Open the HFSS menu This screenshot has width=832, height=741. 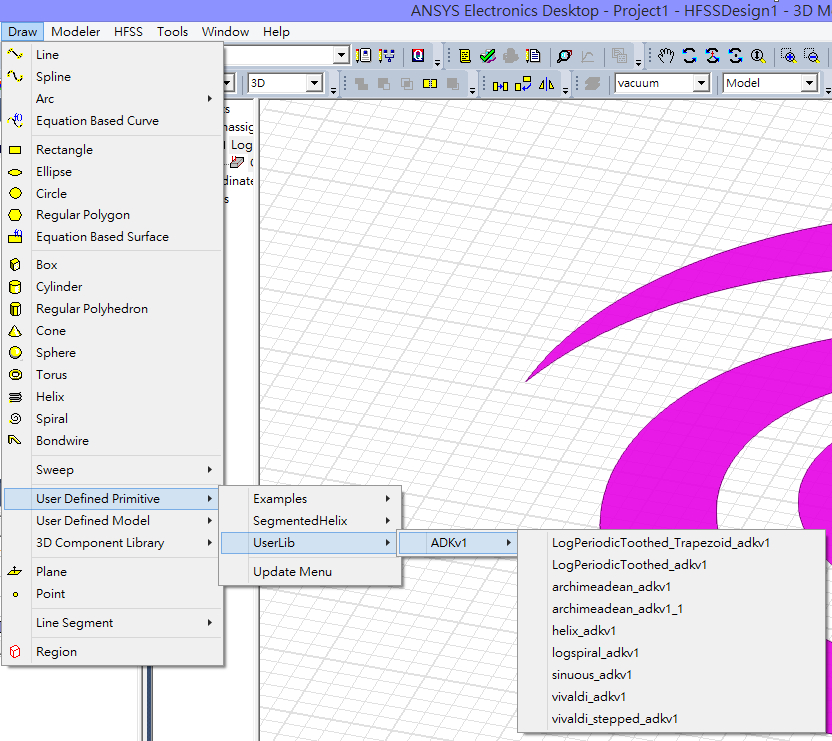point(128,32)
